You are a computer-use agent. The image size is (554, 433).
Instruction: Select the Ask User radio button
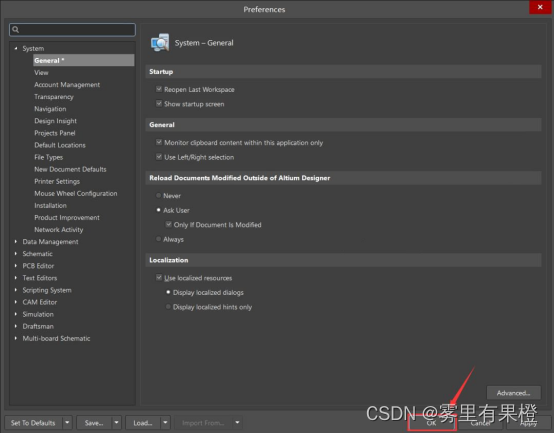point(158,210)
